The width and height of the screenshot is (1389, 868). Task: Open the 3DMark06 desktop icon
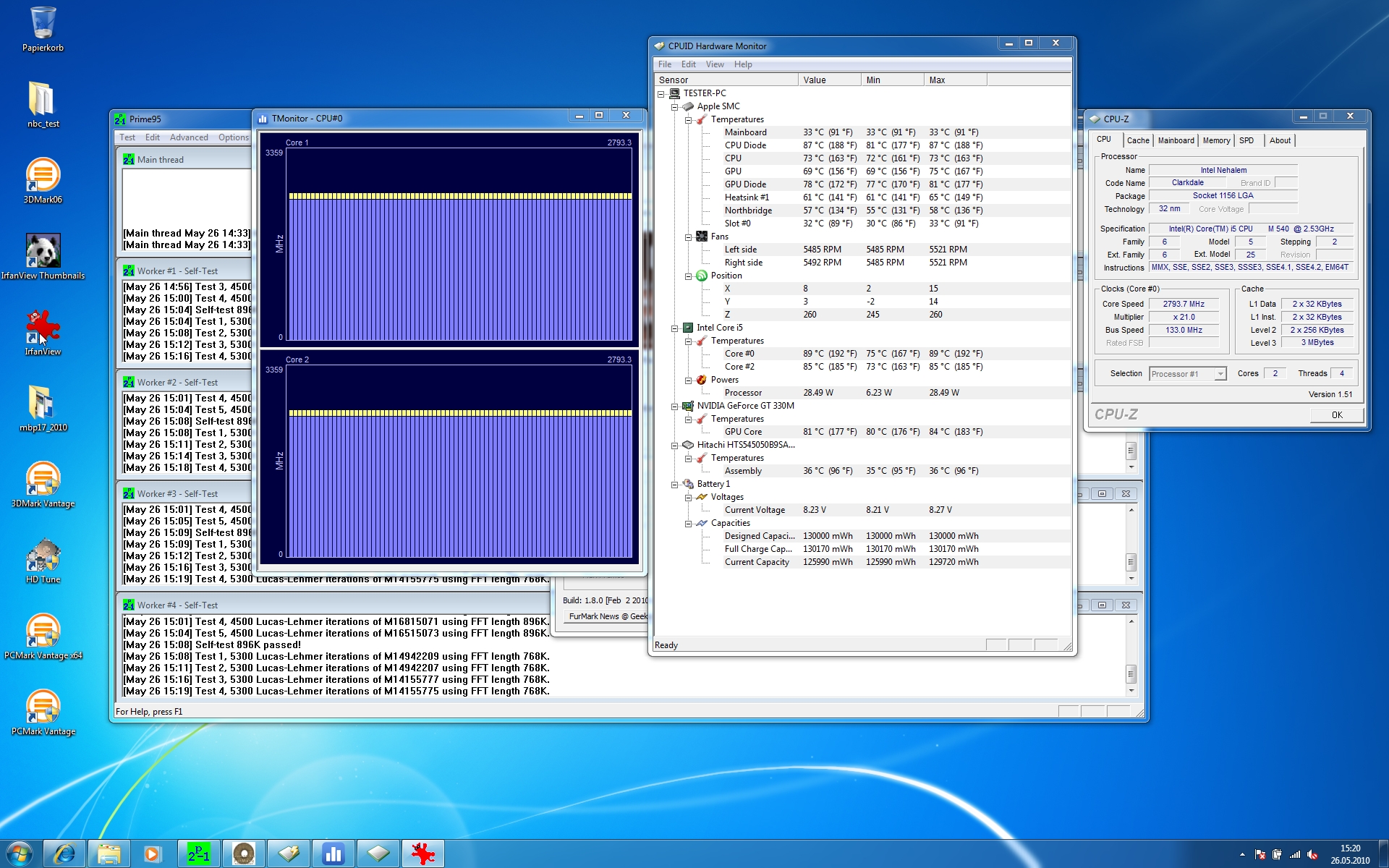(x=43, y=177)
